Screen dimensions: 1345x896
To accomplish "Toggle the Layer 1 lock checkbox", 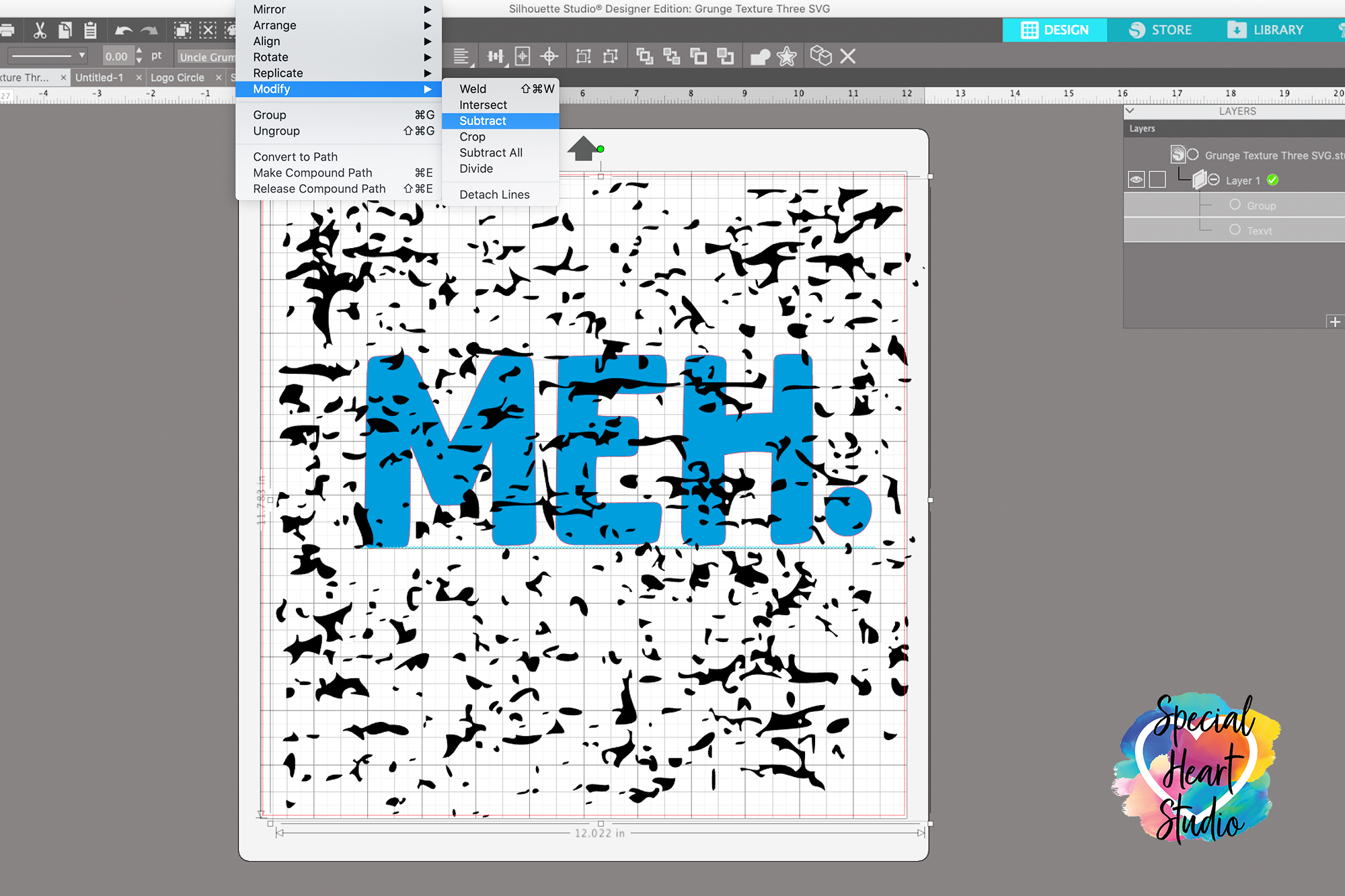I will [x=1157, y=180].
